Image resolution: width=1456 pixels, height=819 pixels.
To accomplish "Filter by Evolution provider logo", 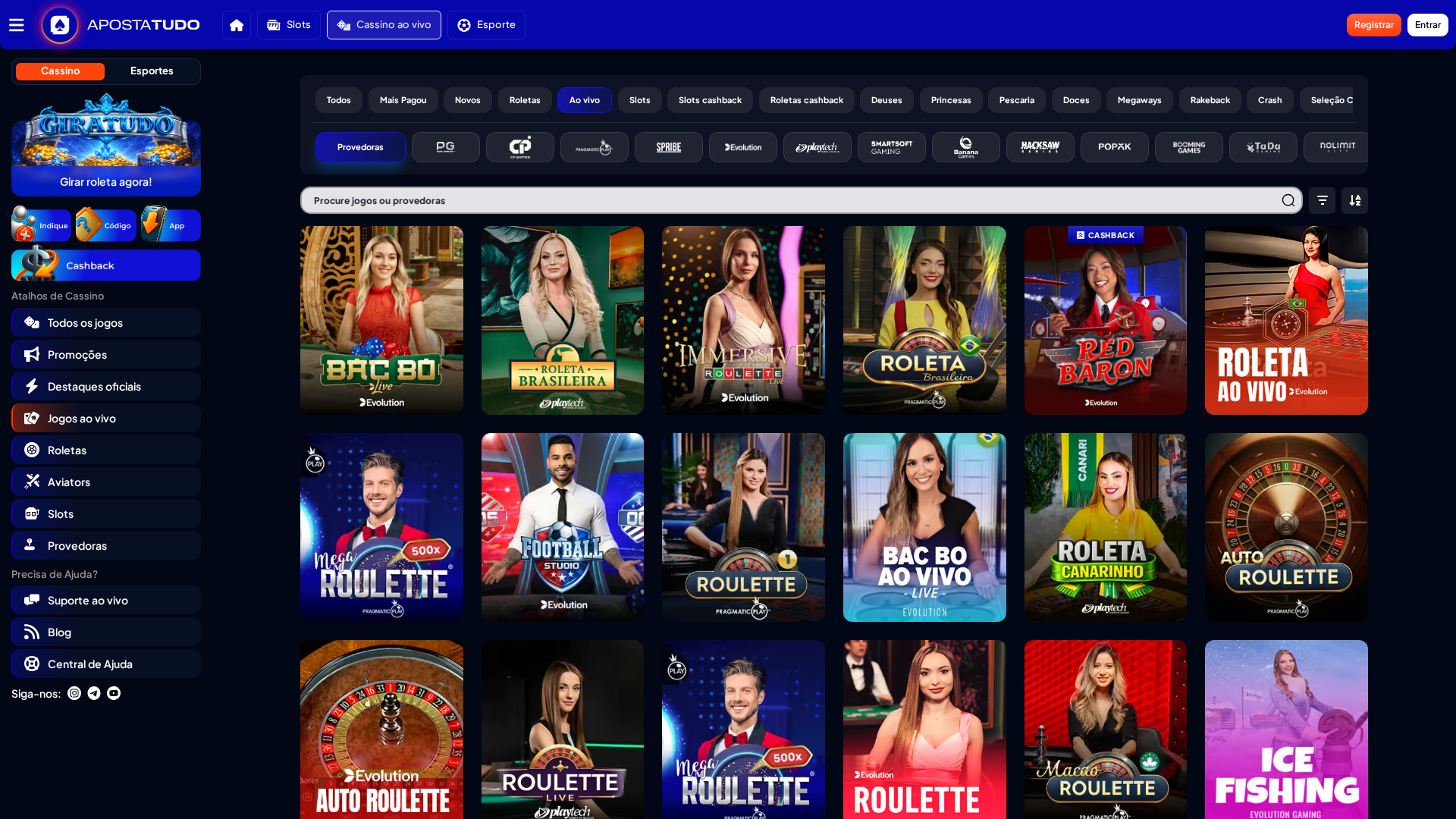I will (743, 147).
